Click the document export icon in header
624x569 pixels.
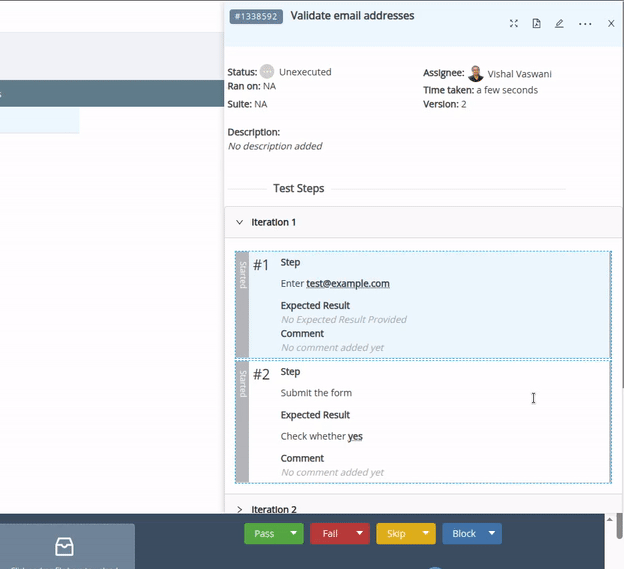point(536,23)
